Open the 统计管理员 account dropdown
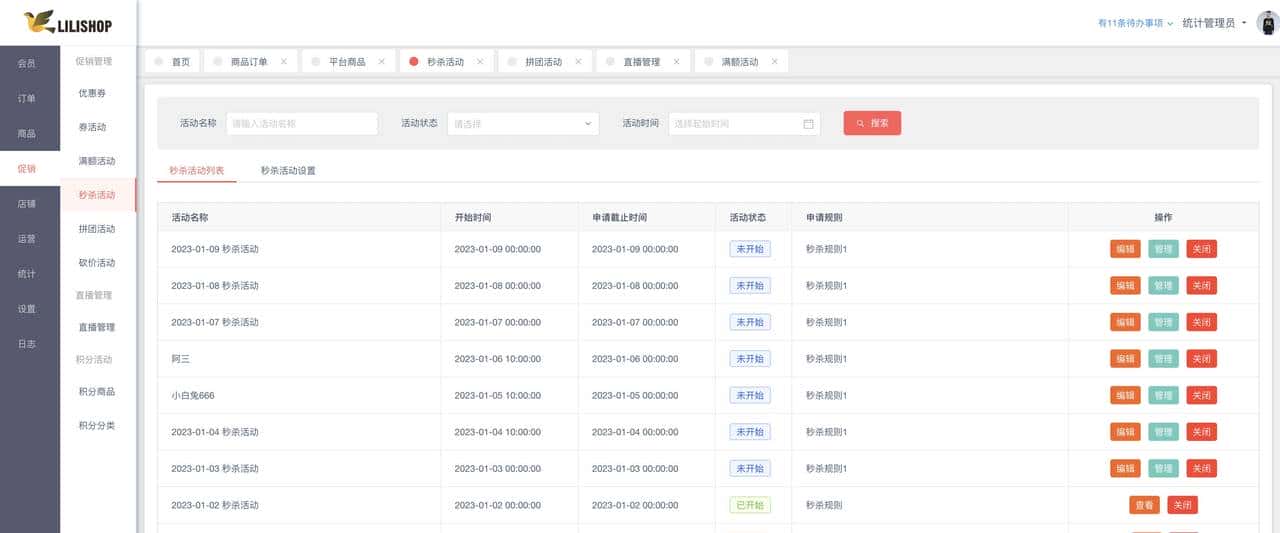This screenshot has height=533, width=1280. [x=1214, y=23]
